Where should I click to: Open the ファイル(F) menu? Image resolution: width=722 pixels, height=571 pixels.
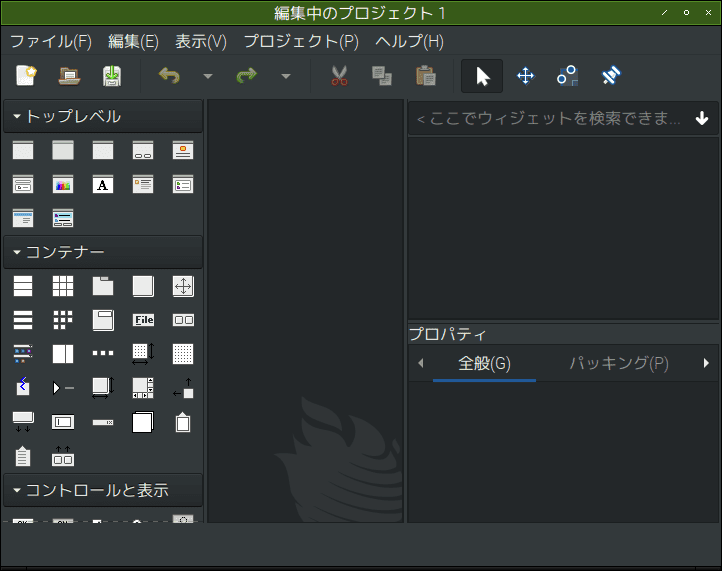coord(51,41)
